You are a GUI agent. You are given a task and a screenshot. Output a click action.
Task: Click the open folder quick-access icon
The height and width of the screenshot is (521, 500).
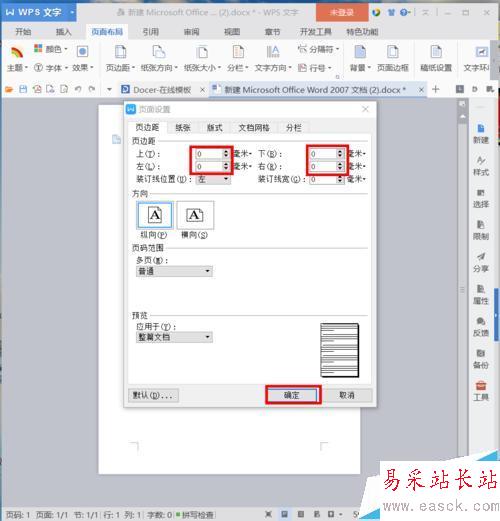pyautogui.click(x=9, y=89)
